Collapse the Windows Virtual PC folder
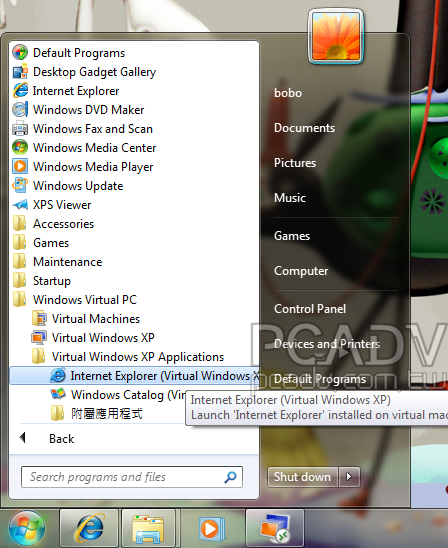This screenshot has height=548, width=448. coord(75,300)
